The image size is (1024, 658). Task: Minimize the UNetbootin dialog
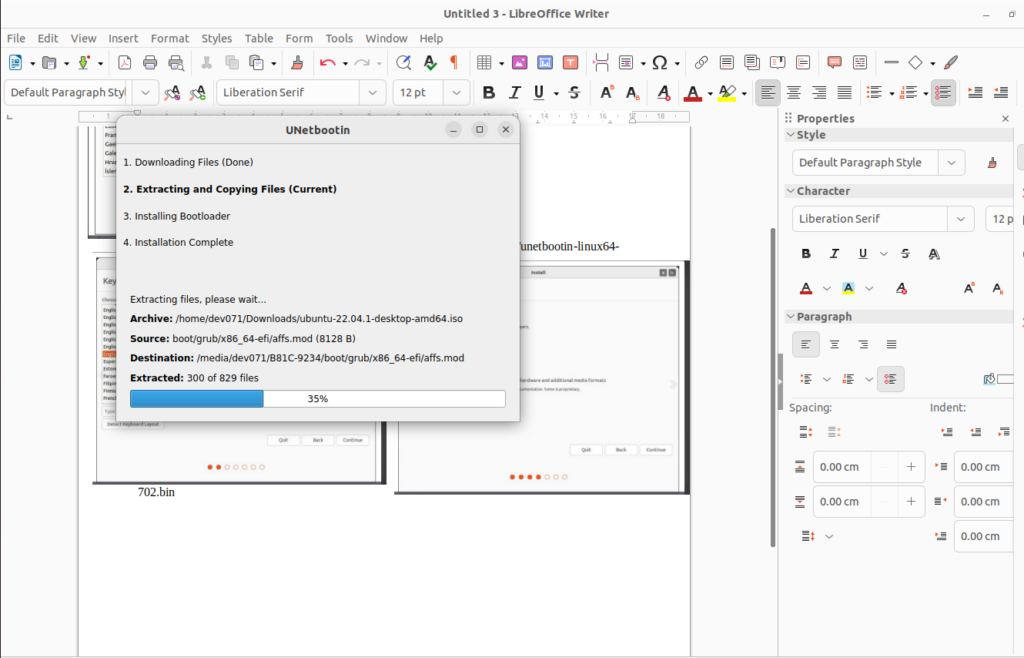pyautogui.click(x=453, y=130)
